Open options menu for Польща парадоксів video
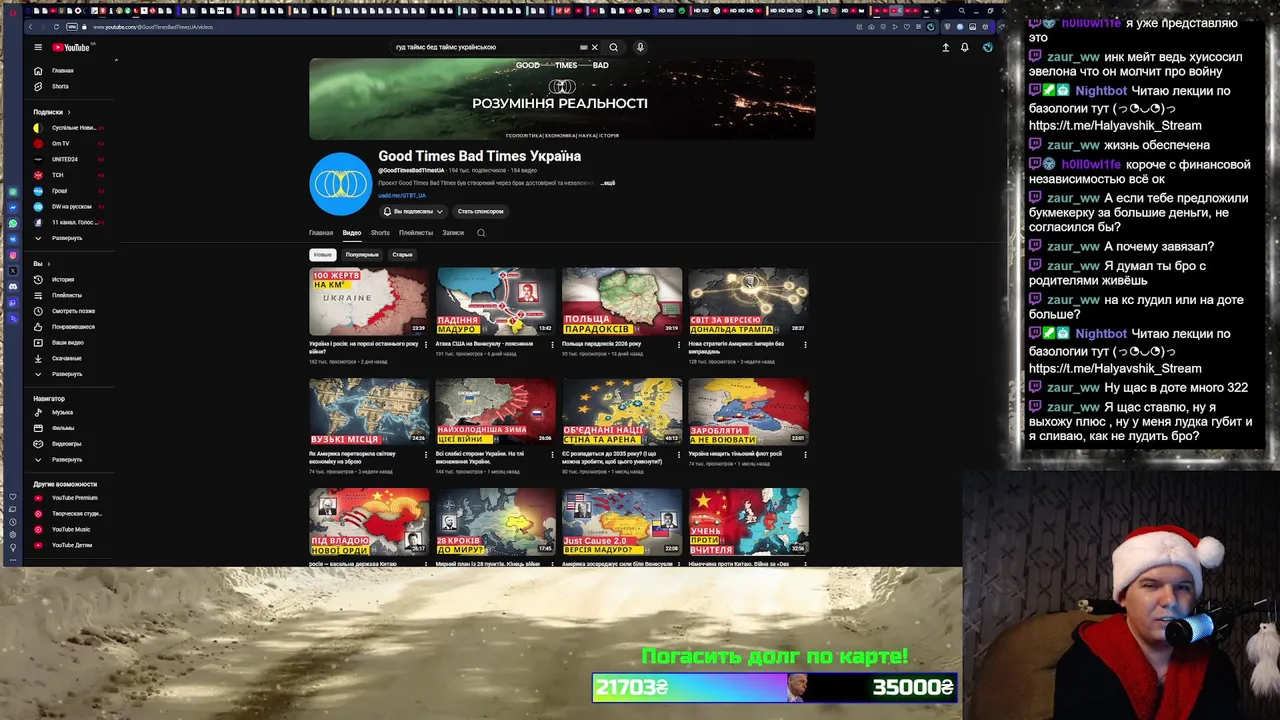 [x=679, y=345]
